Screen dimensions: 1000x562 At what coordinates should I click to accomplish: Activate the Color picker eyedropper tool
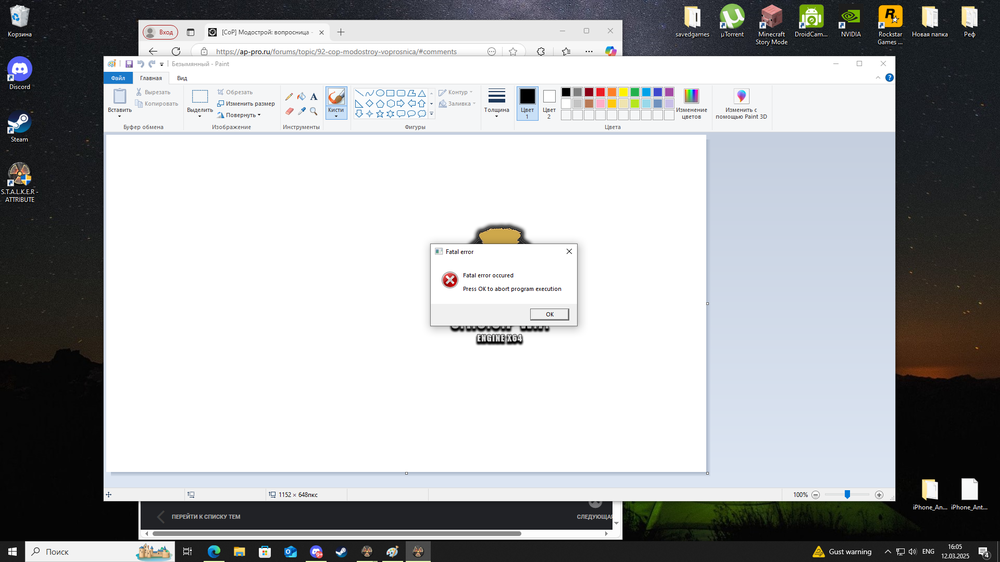(x=301, y=111)
